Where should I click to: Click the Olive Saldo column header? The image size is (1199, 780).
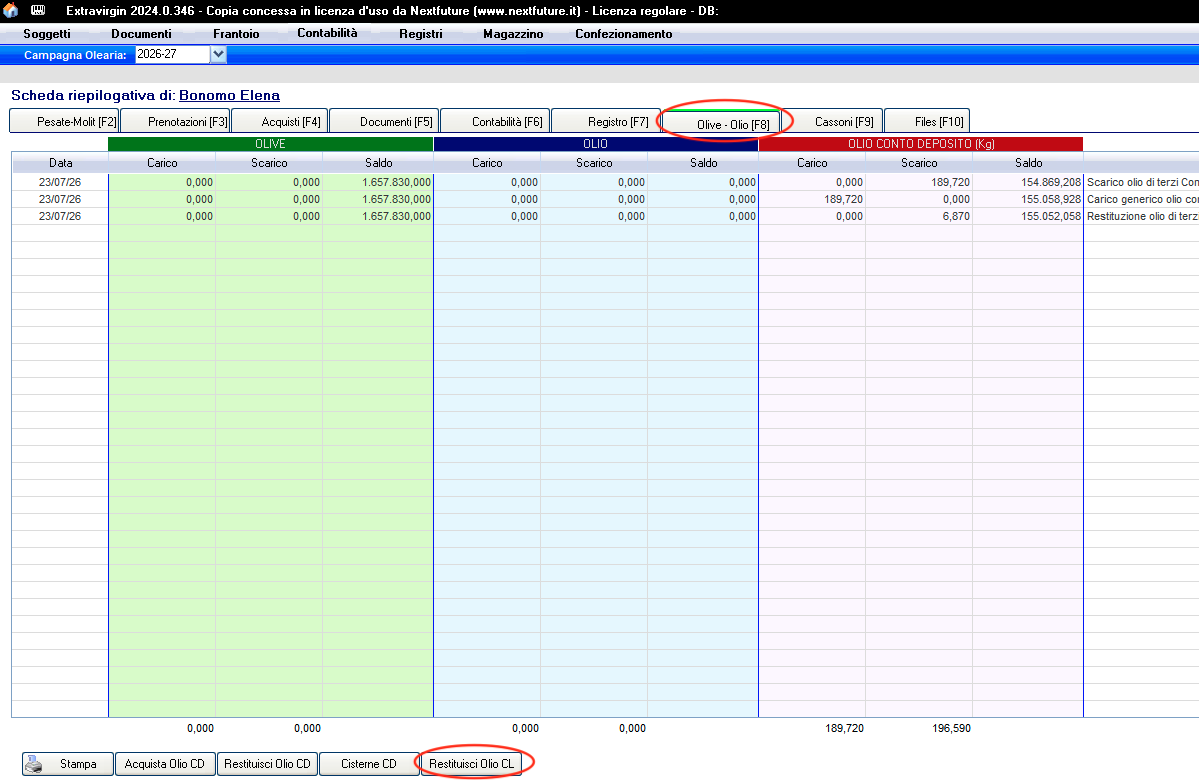pyautogui.click(x=379, y=163)
